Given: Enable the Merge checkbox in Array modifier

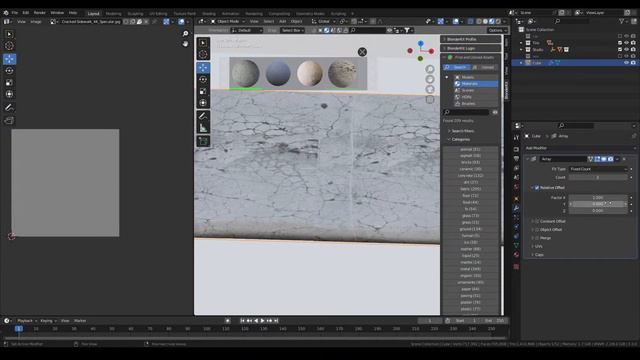Looking at the screenshot, I should click(537, 238).
